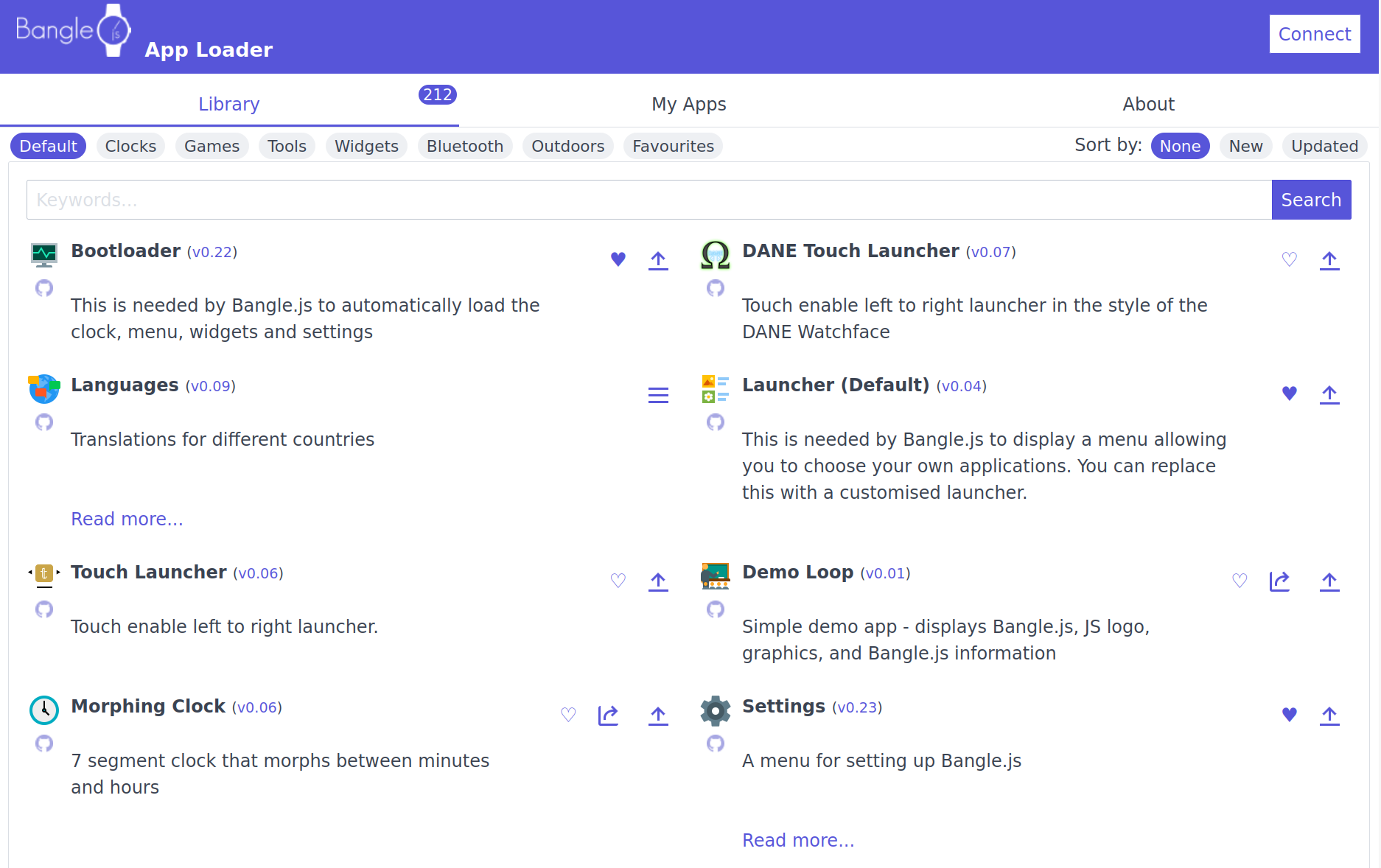Screen dimensions: 1381x868
Task: Sort apps by Updated
Action: [1324, 146]
